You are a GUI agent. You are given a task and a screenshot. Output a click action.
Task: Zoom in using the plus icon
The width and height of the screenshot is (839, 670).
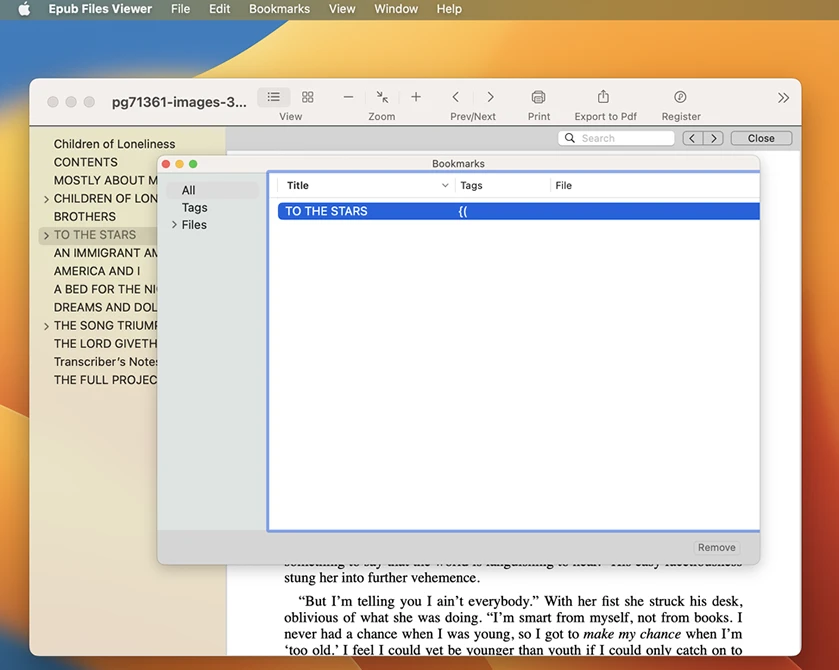pos(415,97)
